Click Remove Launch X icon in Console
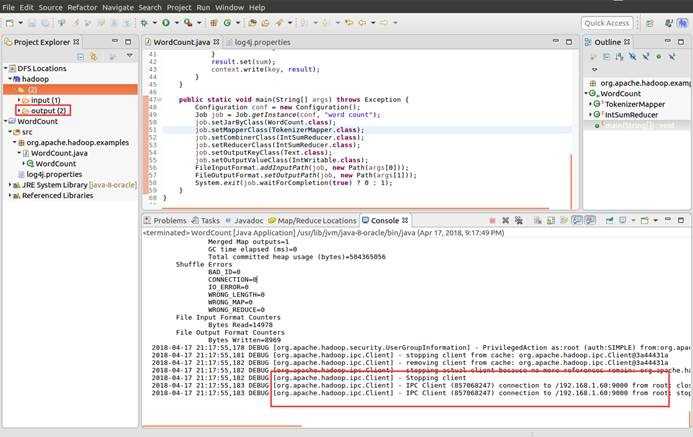Image resolution: width=693 pixels, height=437 pixels. tap(506, 220)
